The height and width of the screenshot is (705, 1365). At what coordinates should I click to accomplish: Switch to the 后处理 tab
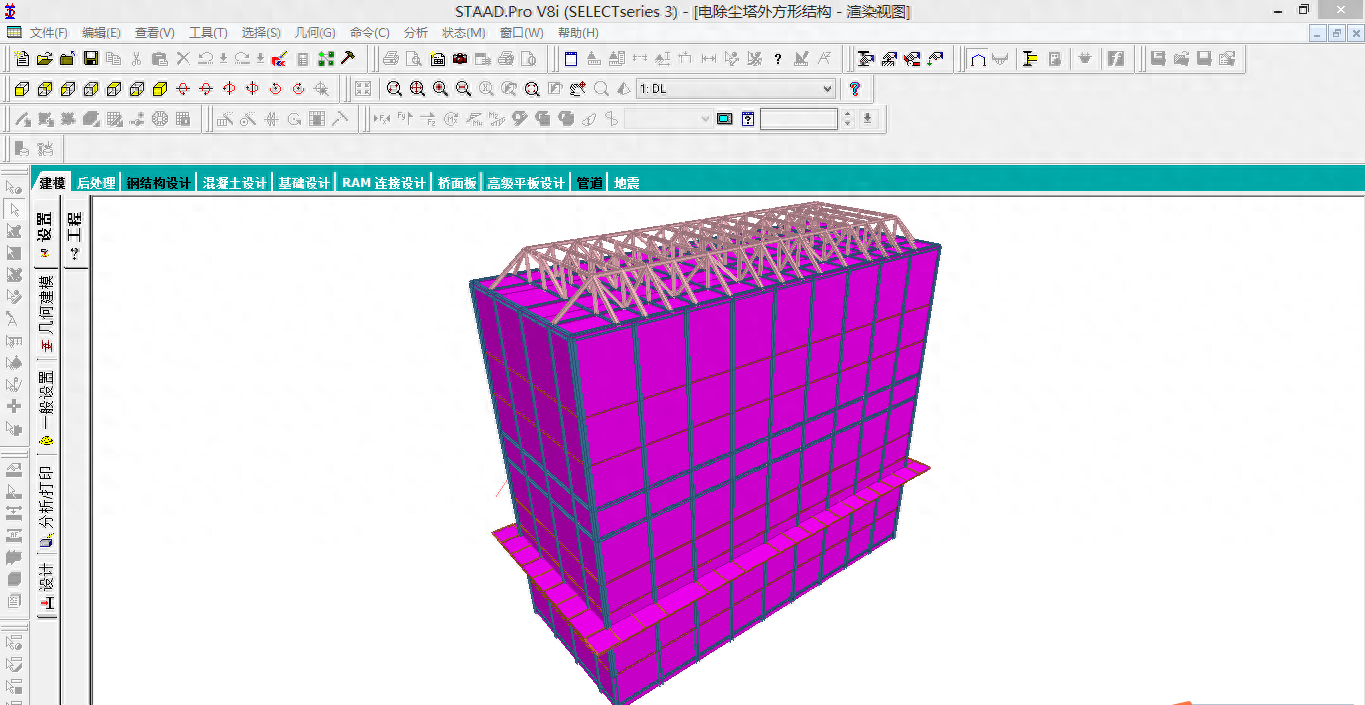coord(96,183)
